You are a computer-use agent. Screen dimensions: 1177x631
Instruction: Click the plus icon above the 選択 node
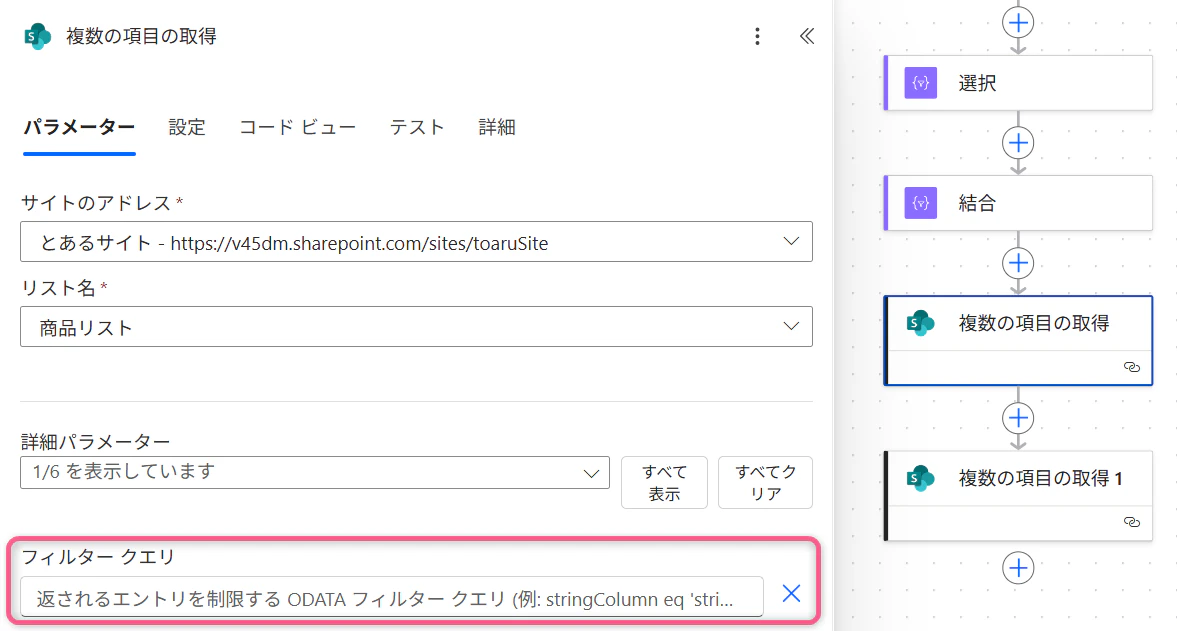pos(1018,22)
